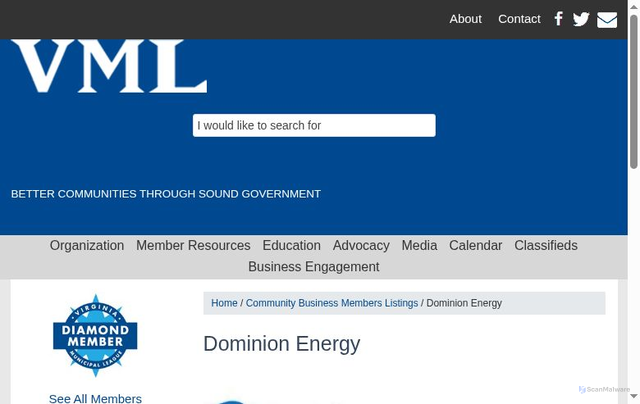This screenshot has height=404, width=640.
Task: Open the About page
Action: click(465, 19)
